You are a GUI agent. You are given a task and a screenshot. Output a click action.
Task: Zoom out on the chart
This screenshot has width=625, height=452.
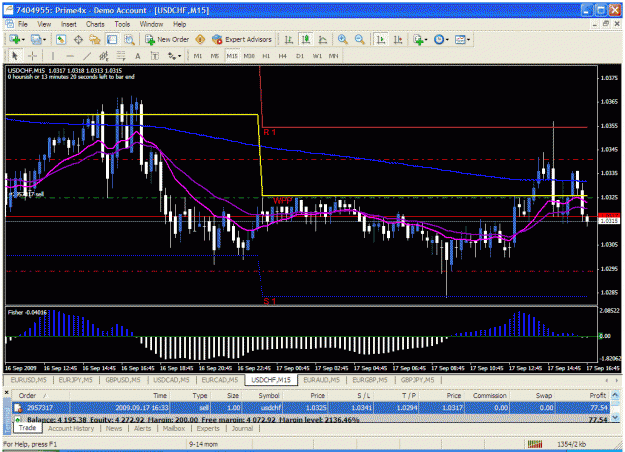[360, 39]
